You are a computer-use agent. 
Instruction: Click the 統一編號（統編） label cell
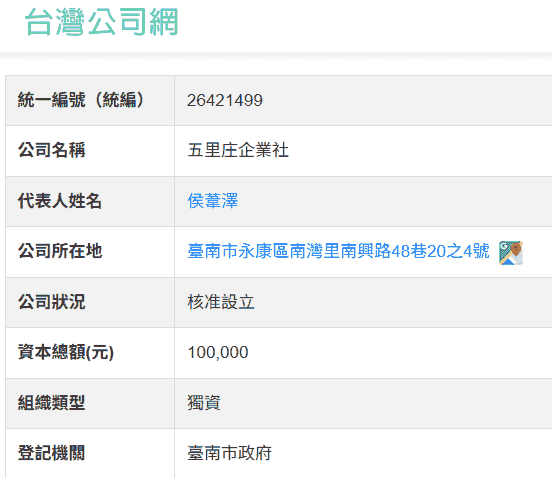point(90,100)
